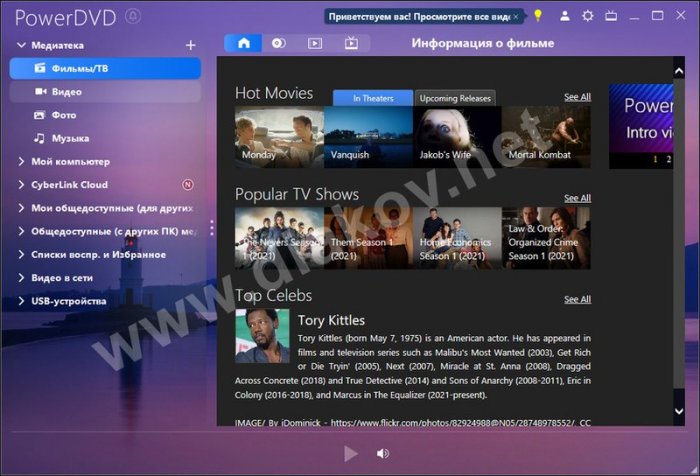Expand the USB-устройства section
The height and width of the screenshot is (476, 700).
[x=22, y=301]
